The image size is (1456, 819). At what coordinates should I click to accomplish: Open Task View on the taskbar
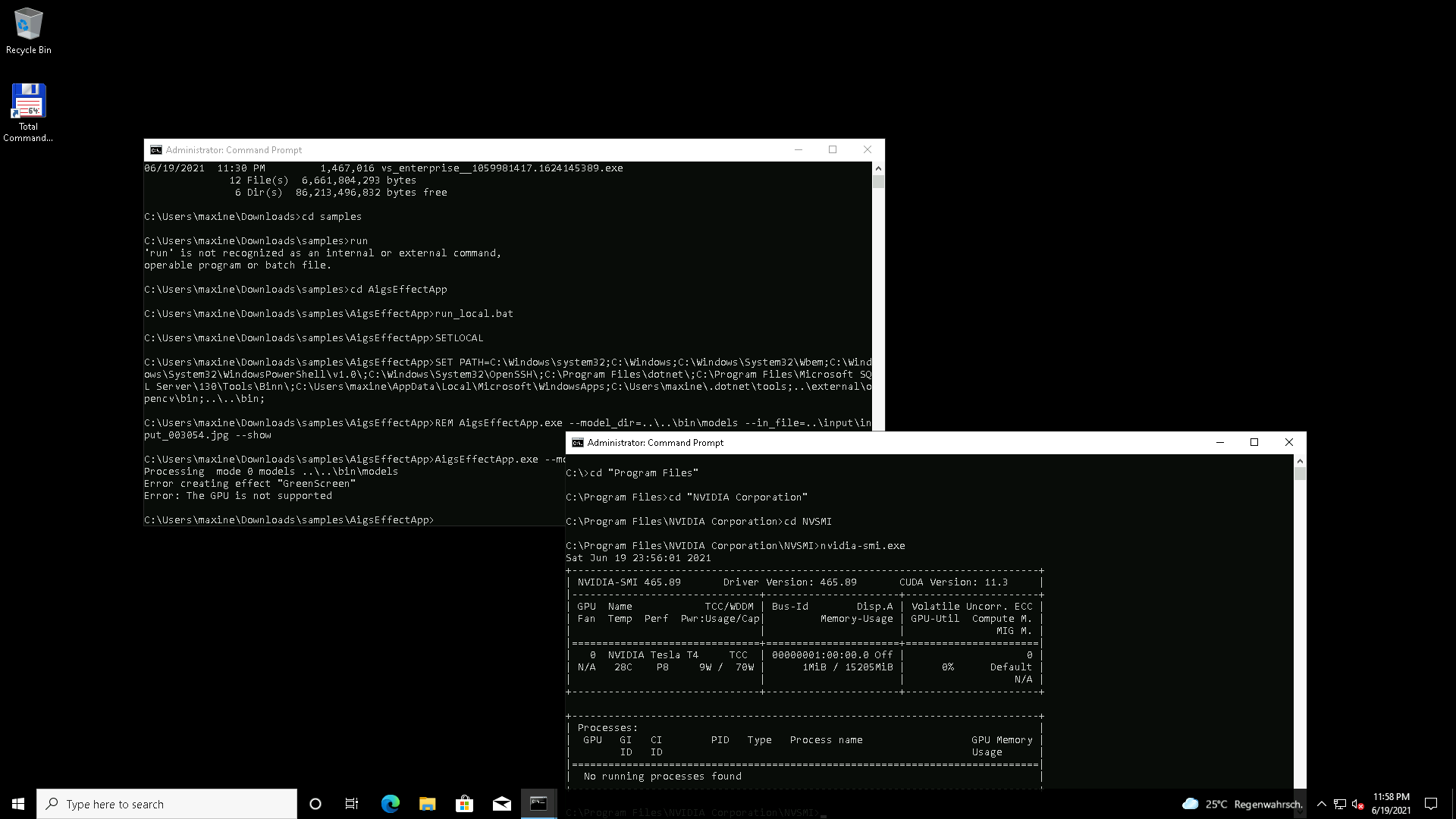352,804
